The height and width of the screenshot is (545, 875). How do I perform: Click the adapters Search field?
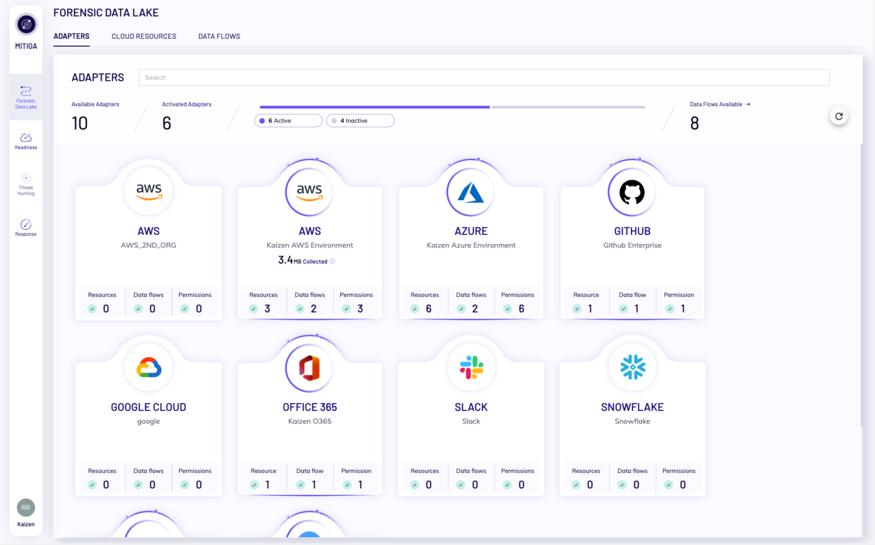pyautogui.click(x=484, y=78)
